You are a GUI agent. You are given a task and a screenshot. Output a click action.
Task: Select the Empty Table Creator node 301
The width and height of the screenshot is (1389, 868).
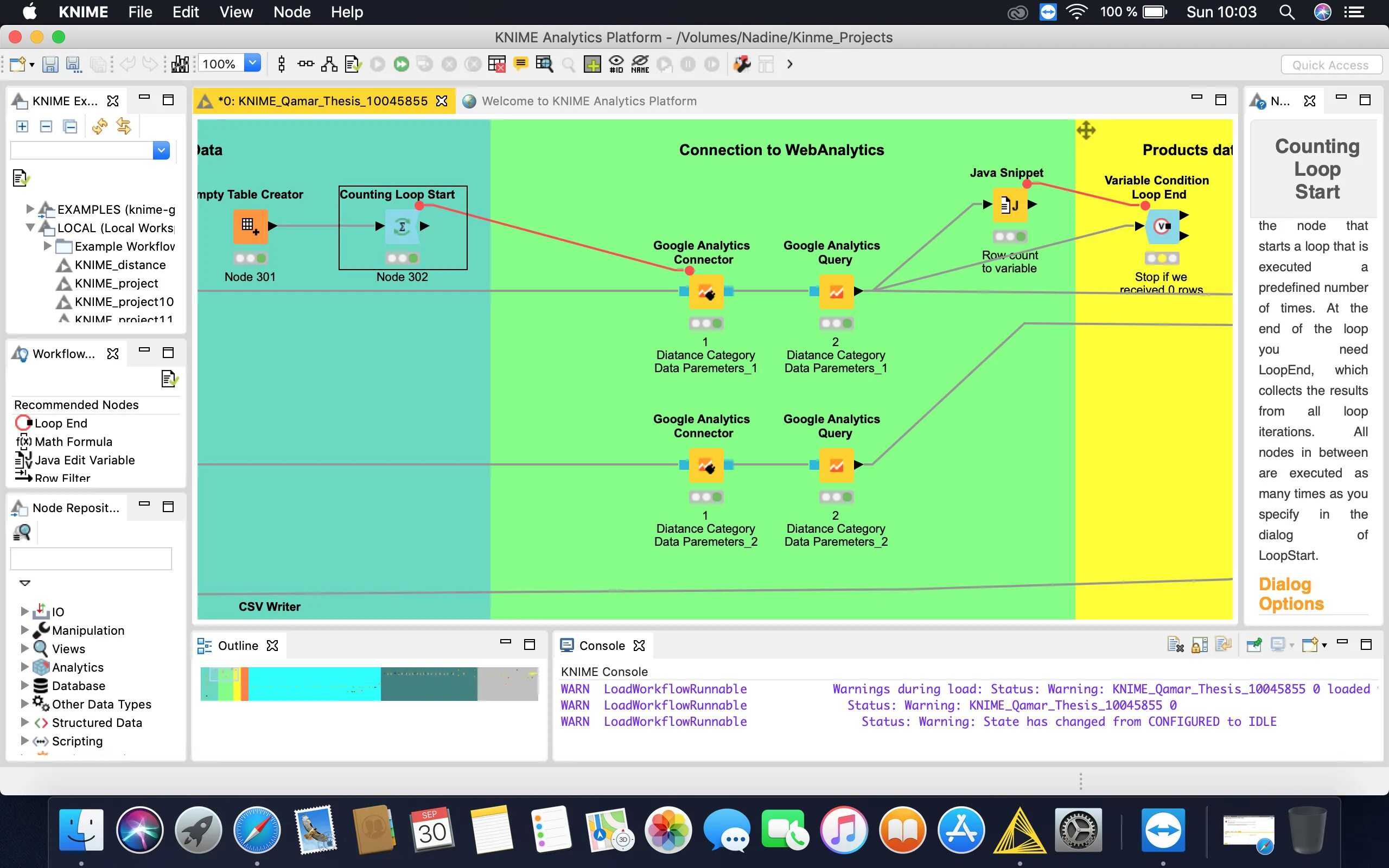250,226
